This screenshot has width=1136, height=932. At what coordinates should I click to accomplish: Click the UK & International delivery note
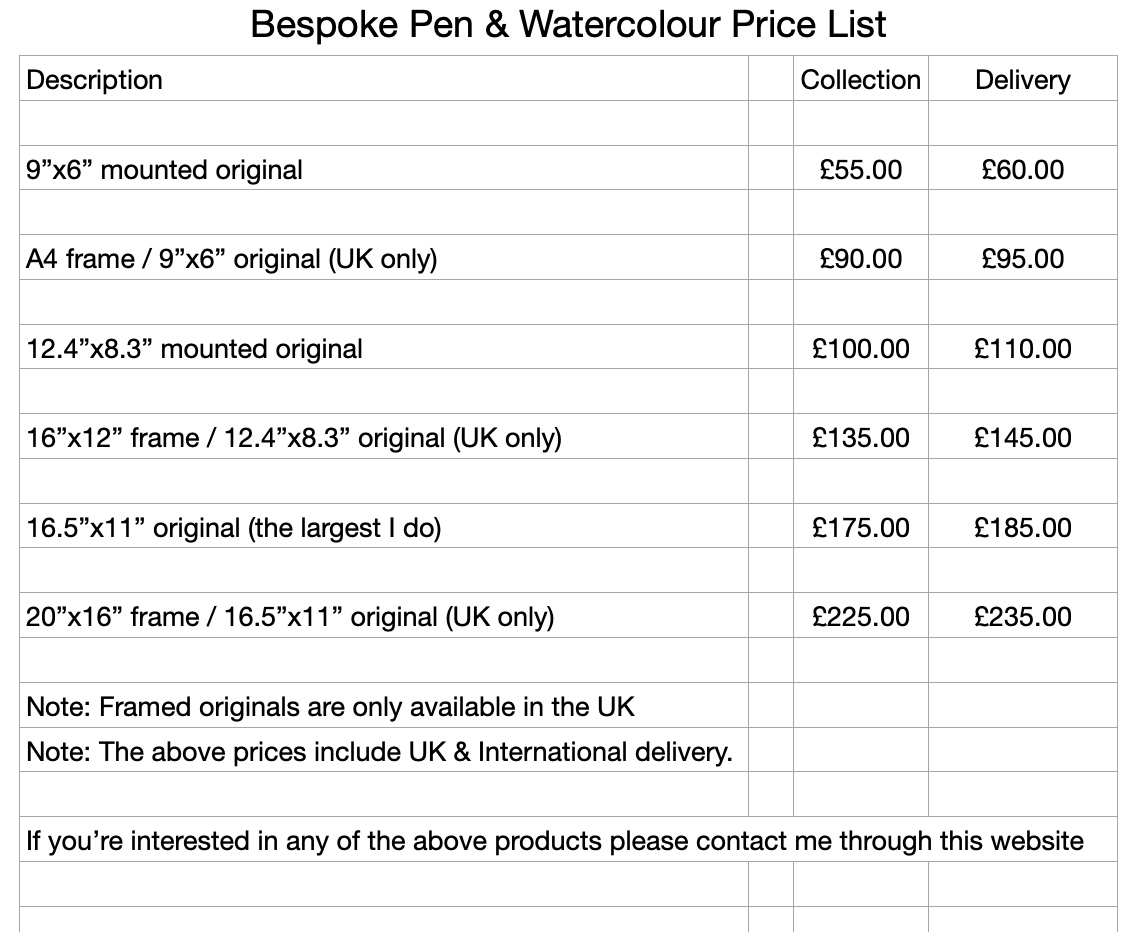click(x=379, y=752)
